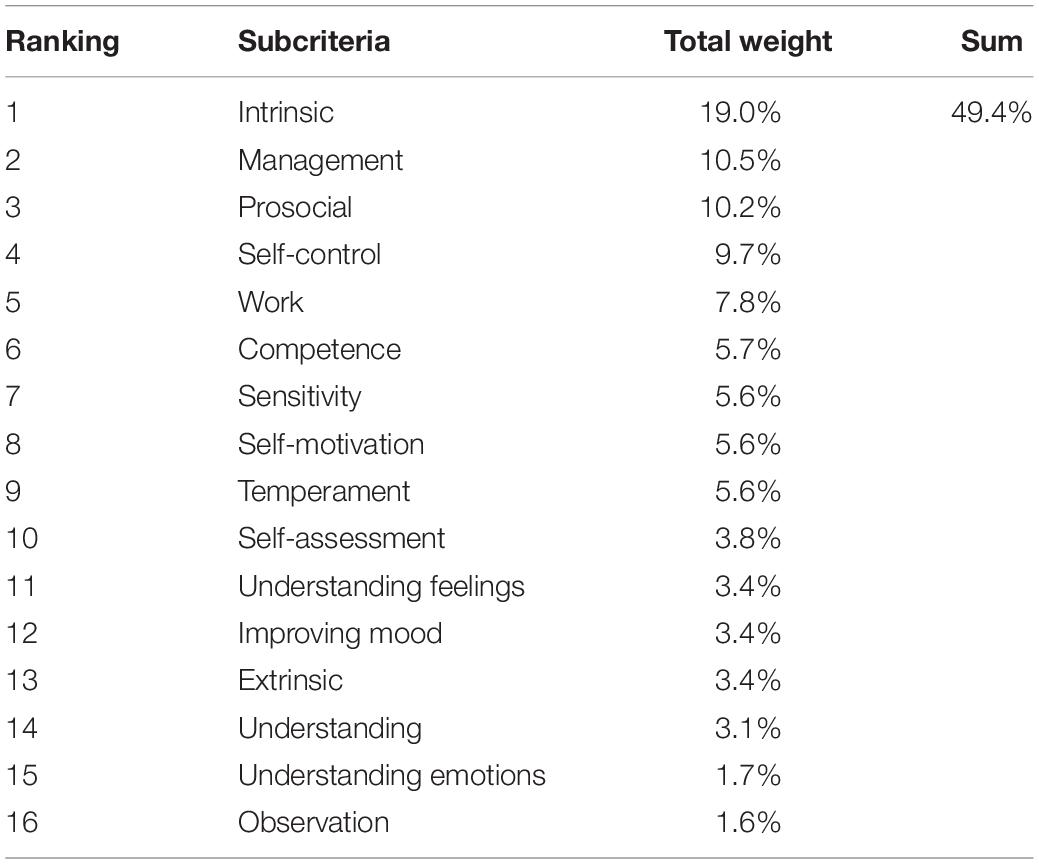The width and height of the screenshot is (1039, 864).
Task: Select the Extrinsic subcriteria cell
Action: (x=290, y=680)
